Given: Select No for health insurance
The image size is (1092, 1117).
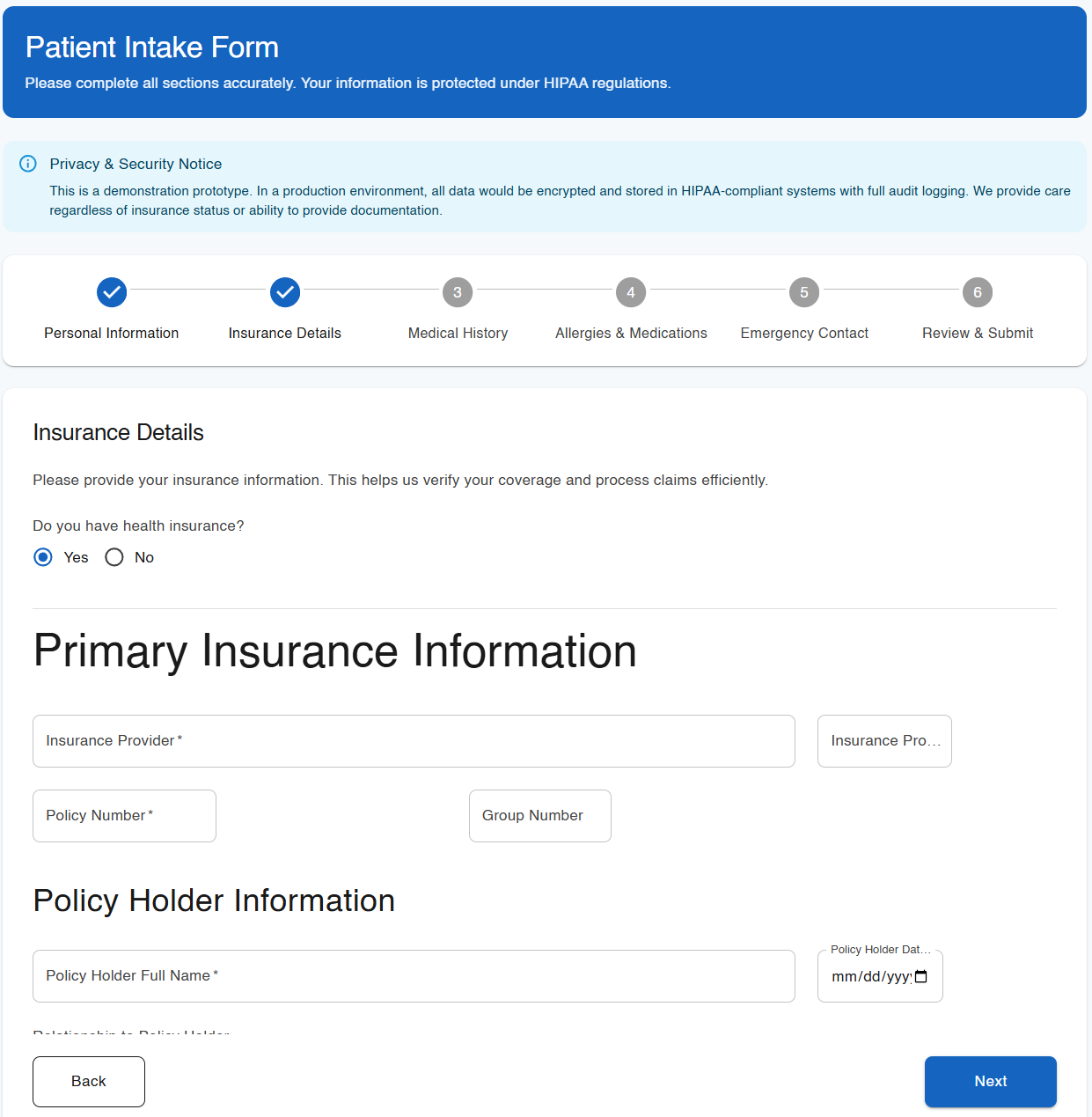Looking at the screenshot, I should coord(114,557).
